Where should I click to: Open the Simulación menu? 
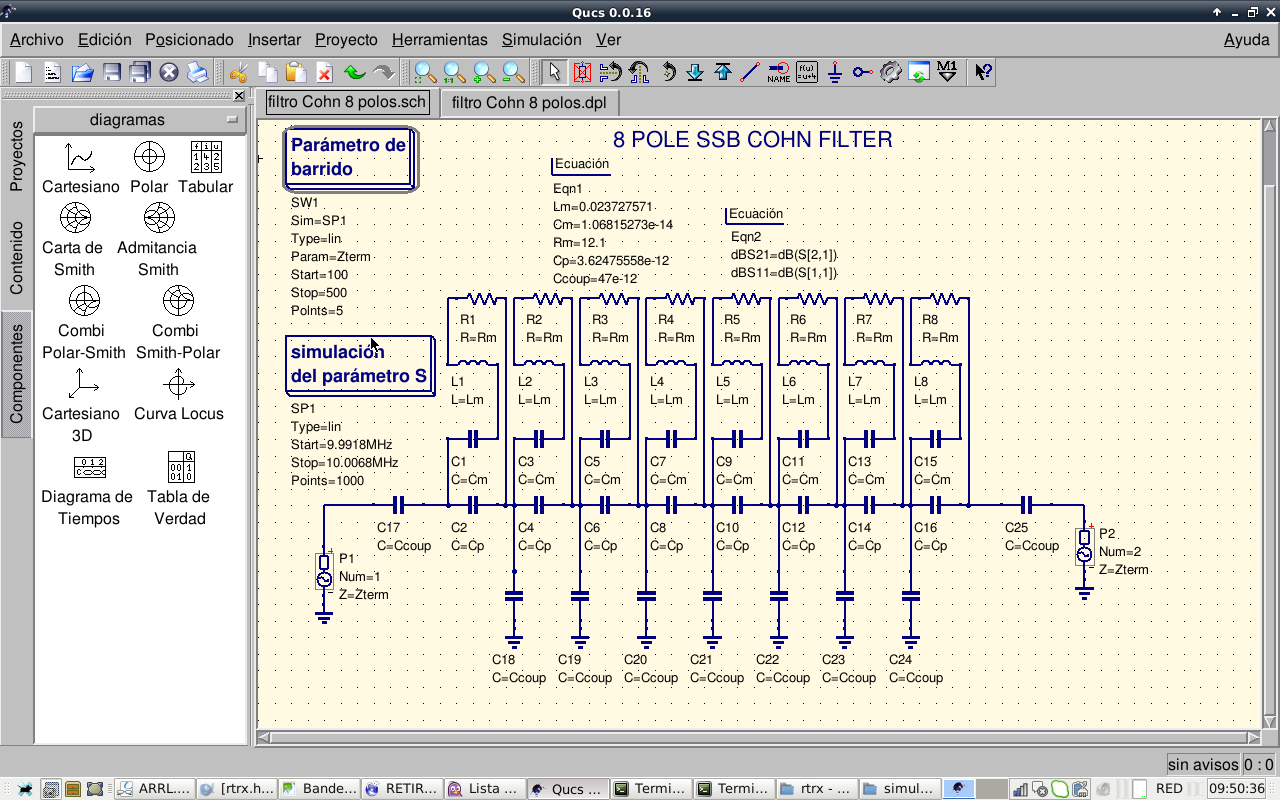tap(541, 40)
